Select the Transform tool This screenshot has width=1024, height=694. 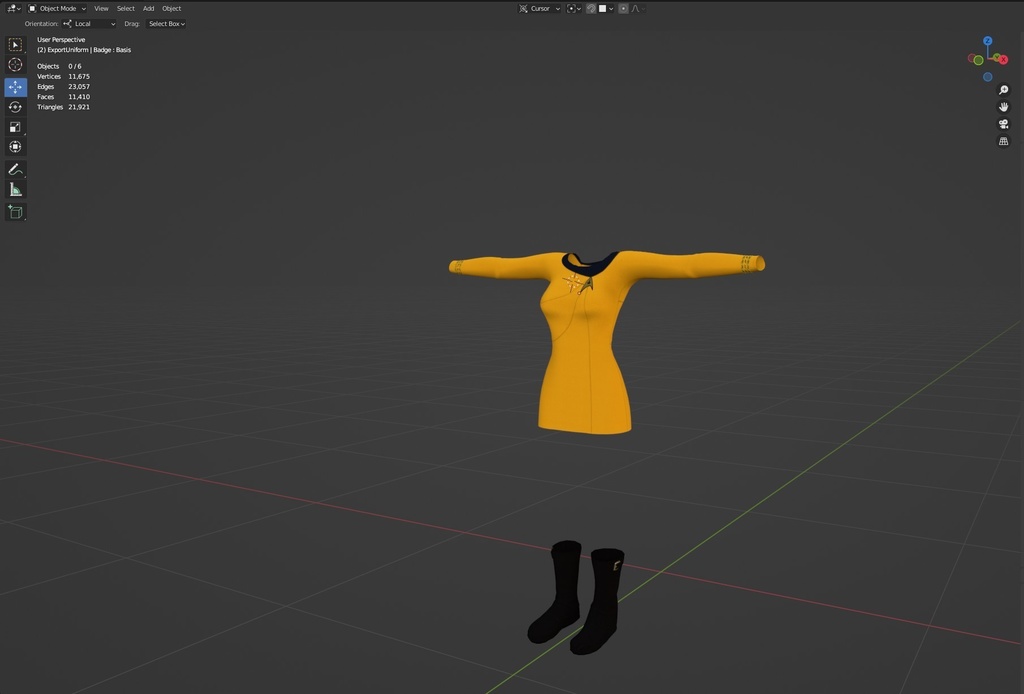click(x=16, y=146)
